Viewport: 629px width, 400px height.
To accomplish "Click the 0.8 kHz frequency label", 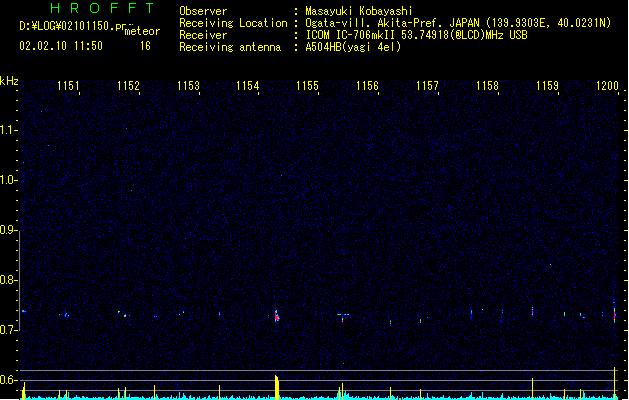I will (8, 280).
